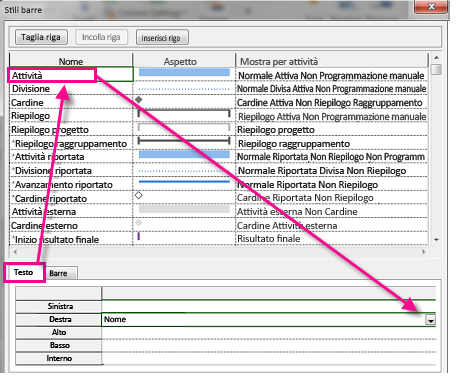The height and width of the screenshot is (386, 459).
Task: Click the diamond appearance icon for Cardine
Action: coord(139,99)
